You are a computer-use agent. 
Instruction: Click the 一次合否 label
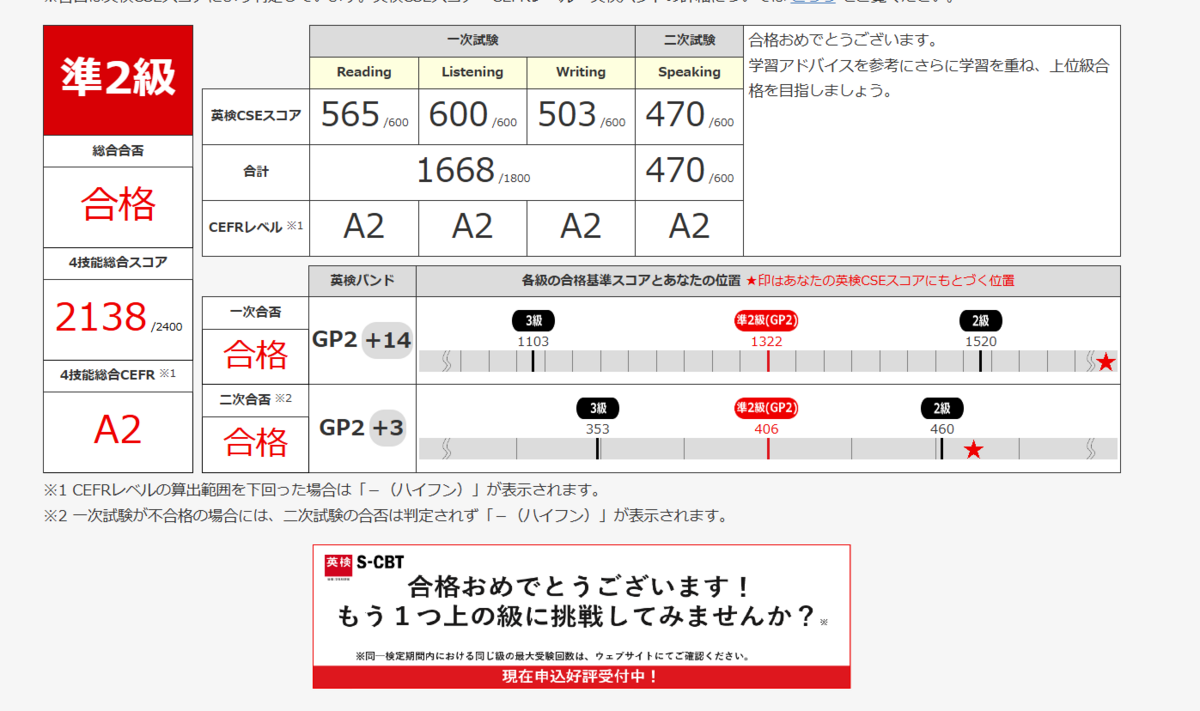[x=256, y=312]
